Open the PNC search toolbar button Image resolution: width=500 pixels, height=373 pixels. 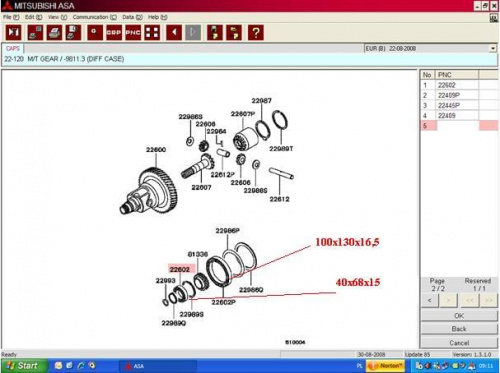coord(133,33)
